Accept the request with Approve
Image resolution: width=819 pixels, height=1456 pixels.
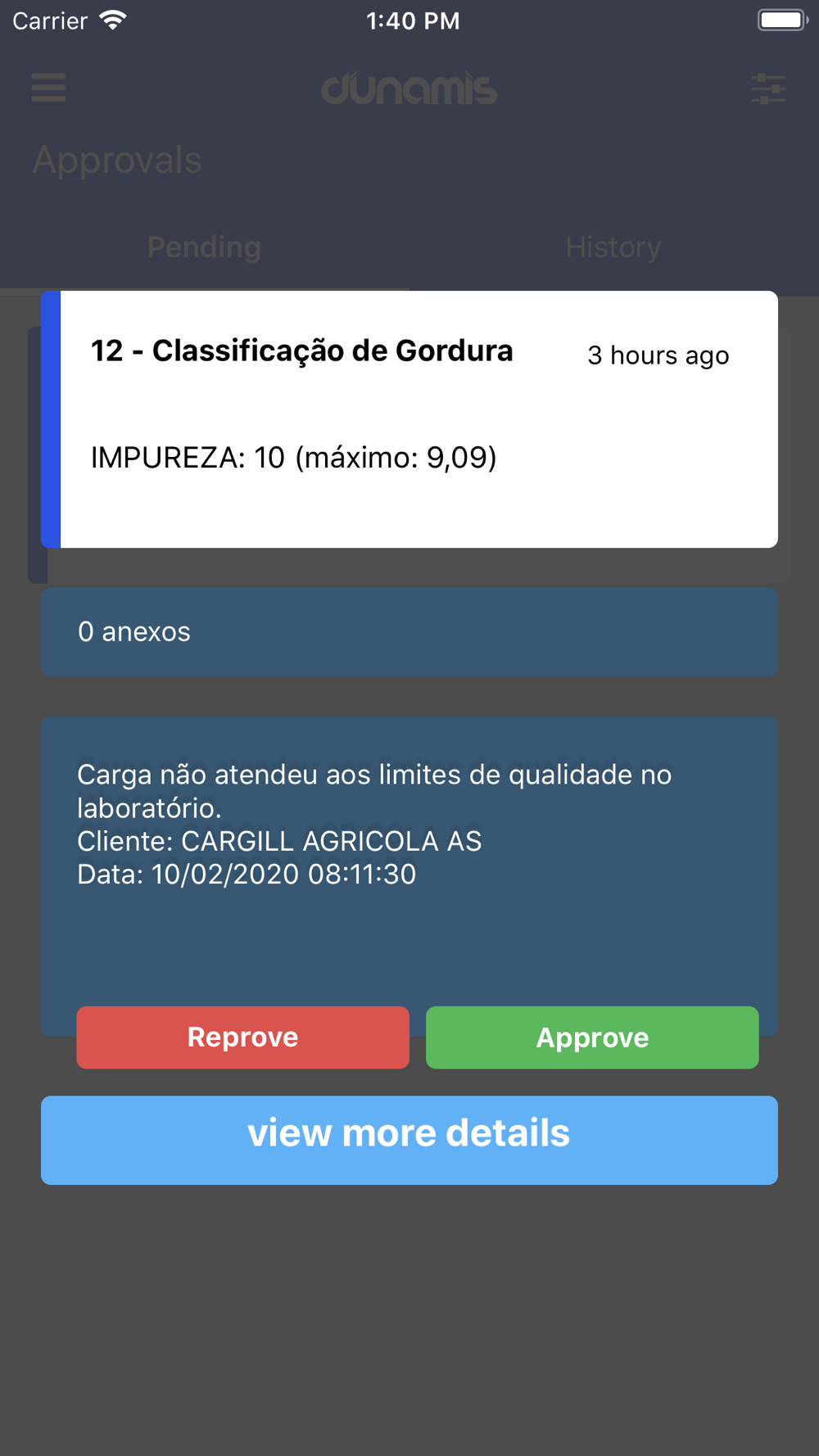coord(592,1038)
